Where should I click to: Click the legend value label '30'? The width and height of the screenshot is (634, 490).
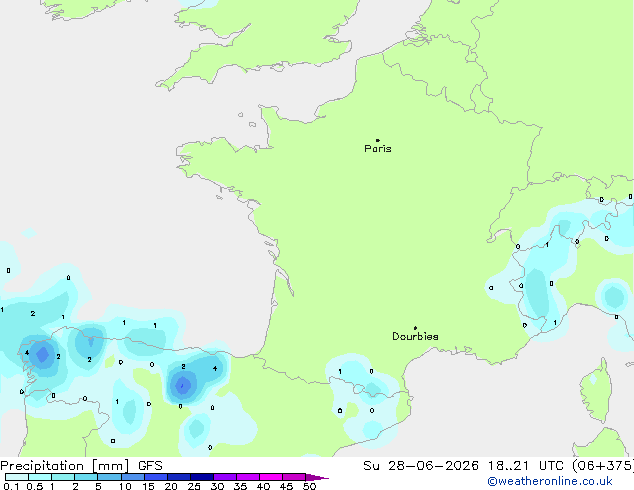(x=217, y=486)
